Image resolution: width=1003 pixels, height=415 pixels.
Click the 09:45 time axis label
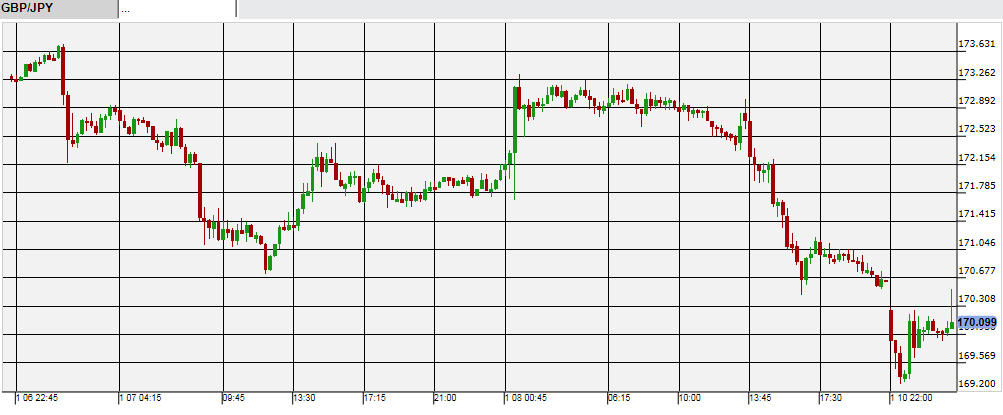233,398
